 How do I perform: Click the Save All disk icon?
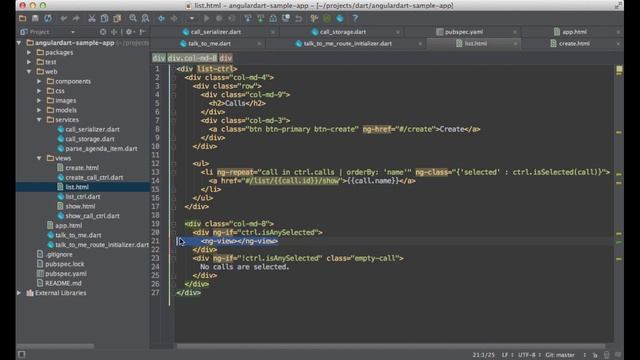click(35, 18)
